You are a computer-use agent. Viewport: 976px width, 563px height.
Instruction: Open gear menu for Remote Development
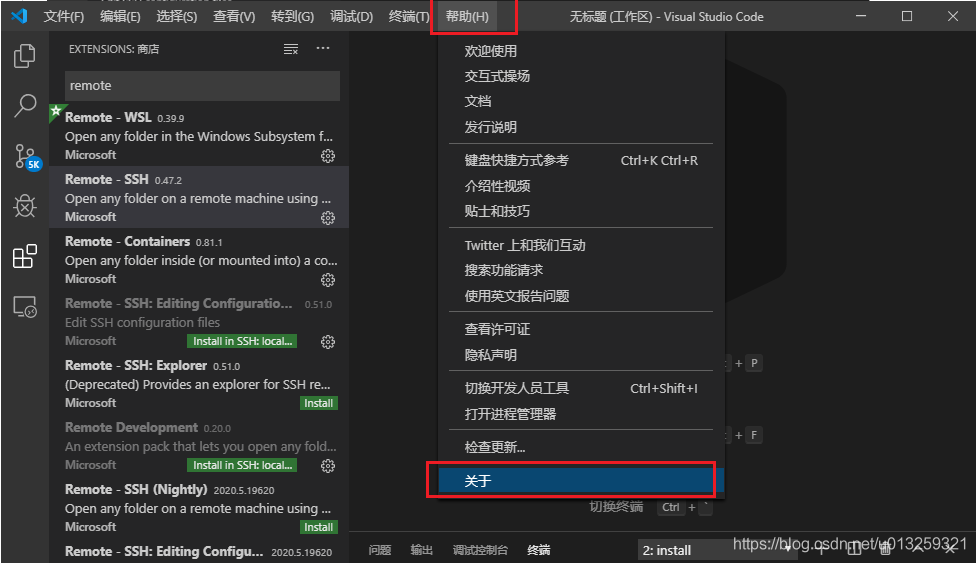pos(327,466)
